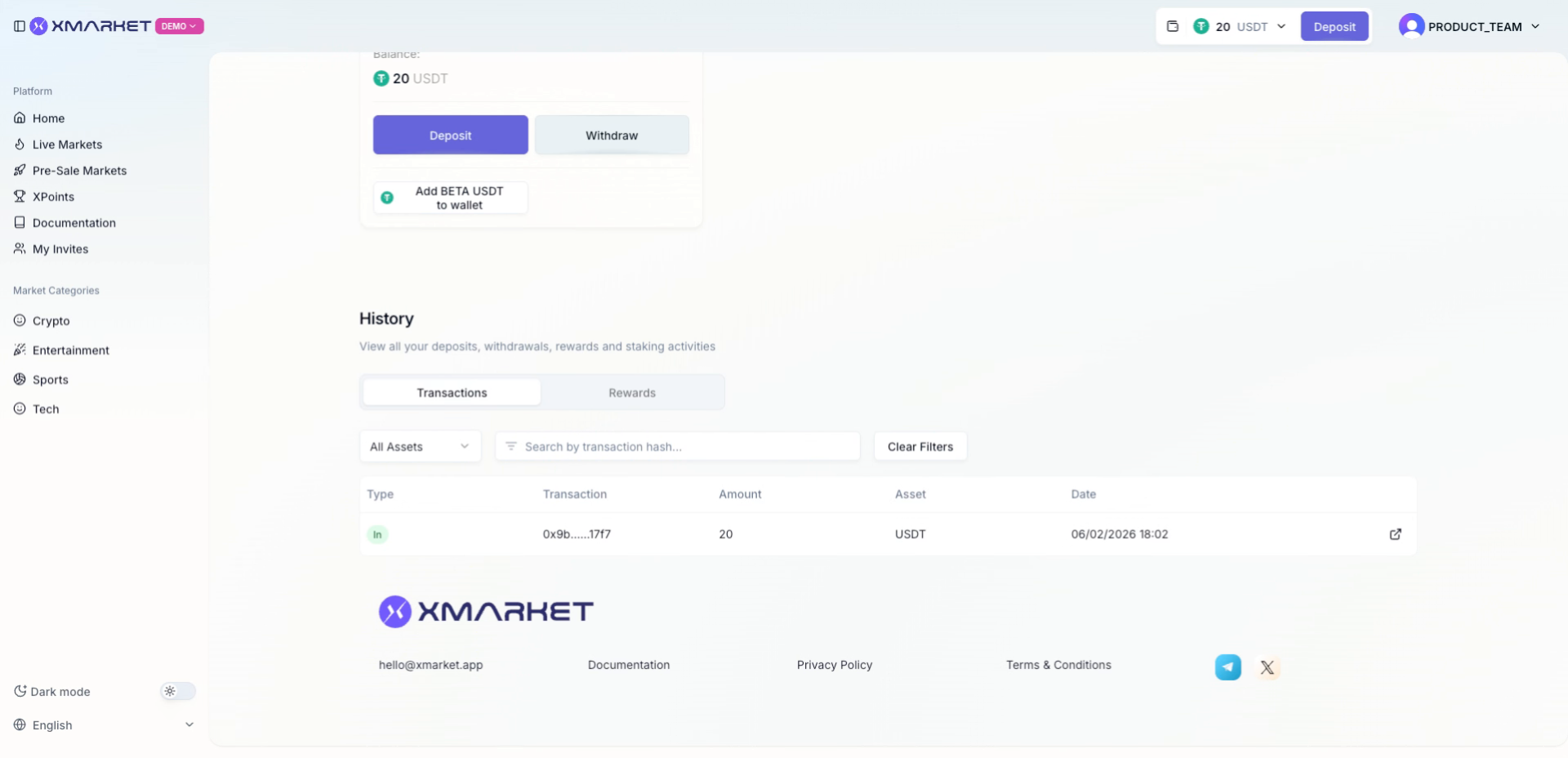Open the transaction in external explorer
The image size is (1568, 758).
click(1395, 534)
